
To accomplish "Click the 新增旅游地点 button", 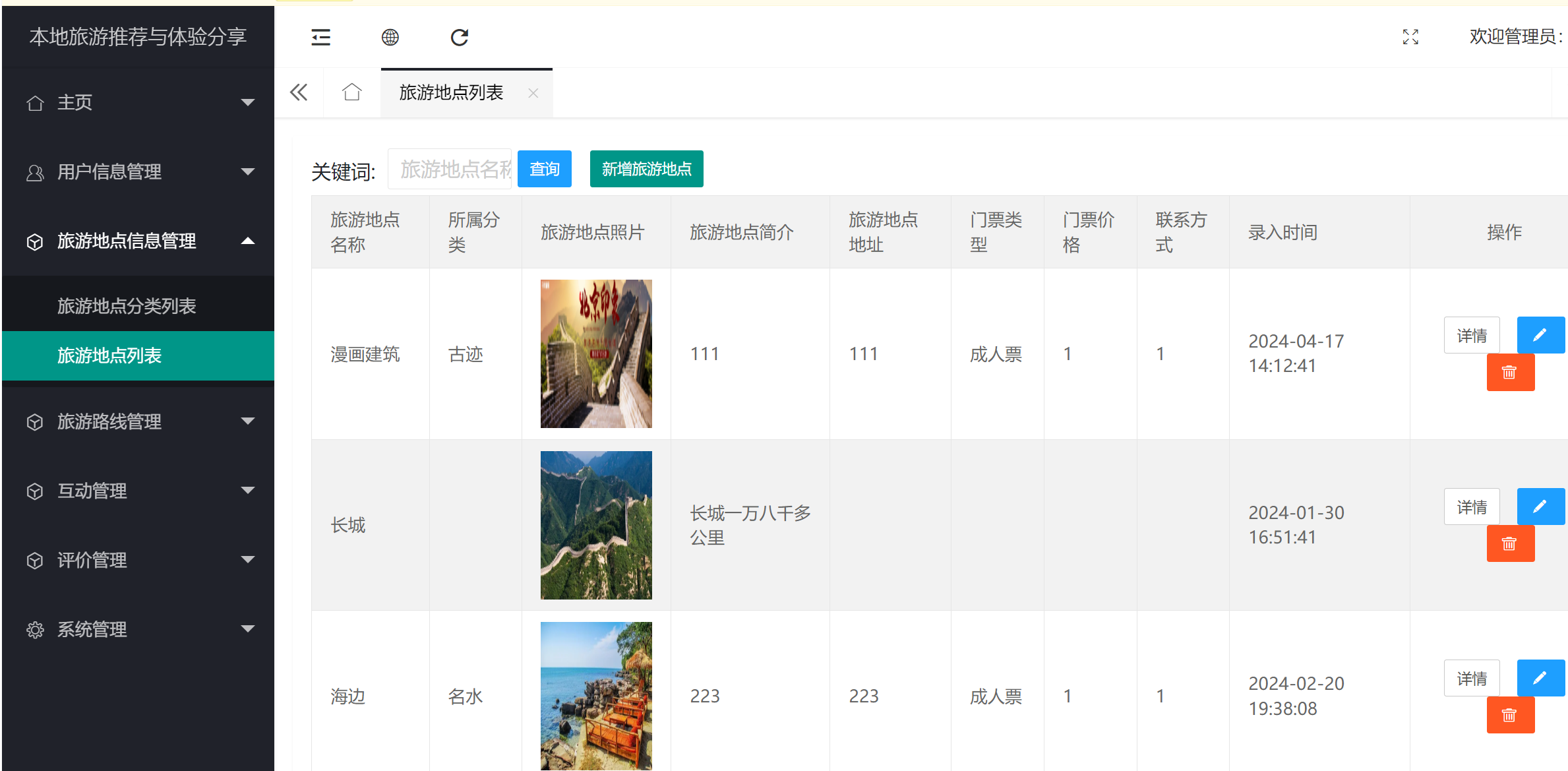I will [x=646, y=169].
